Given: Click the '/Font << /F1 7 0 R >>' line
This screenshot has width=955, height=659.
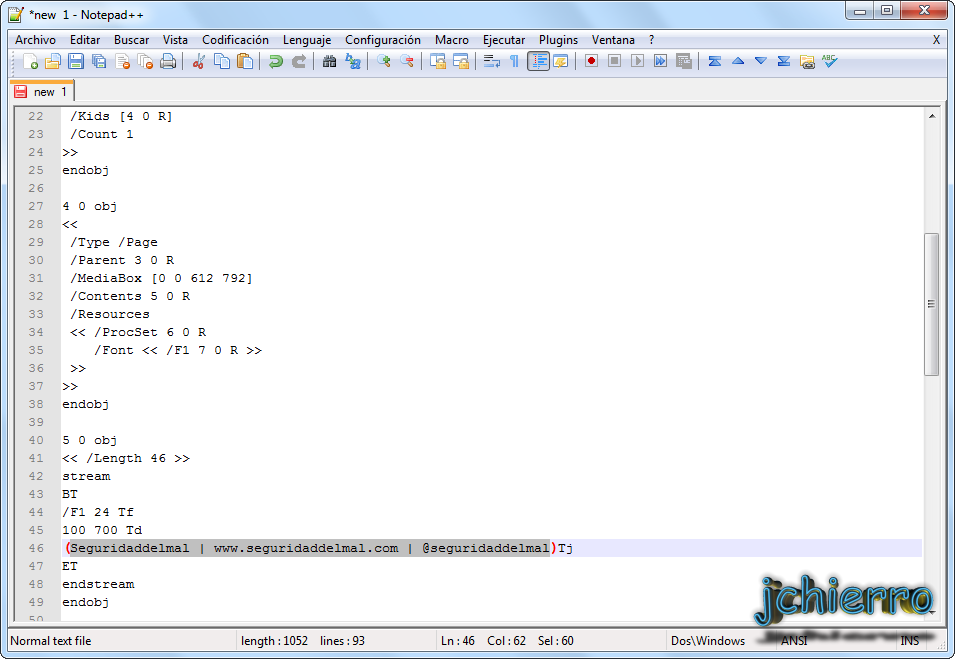Looking at the screenshot, I should click(x=178, y=350).
